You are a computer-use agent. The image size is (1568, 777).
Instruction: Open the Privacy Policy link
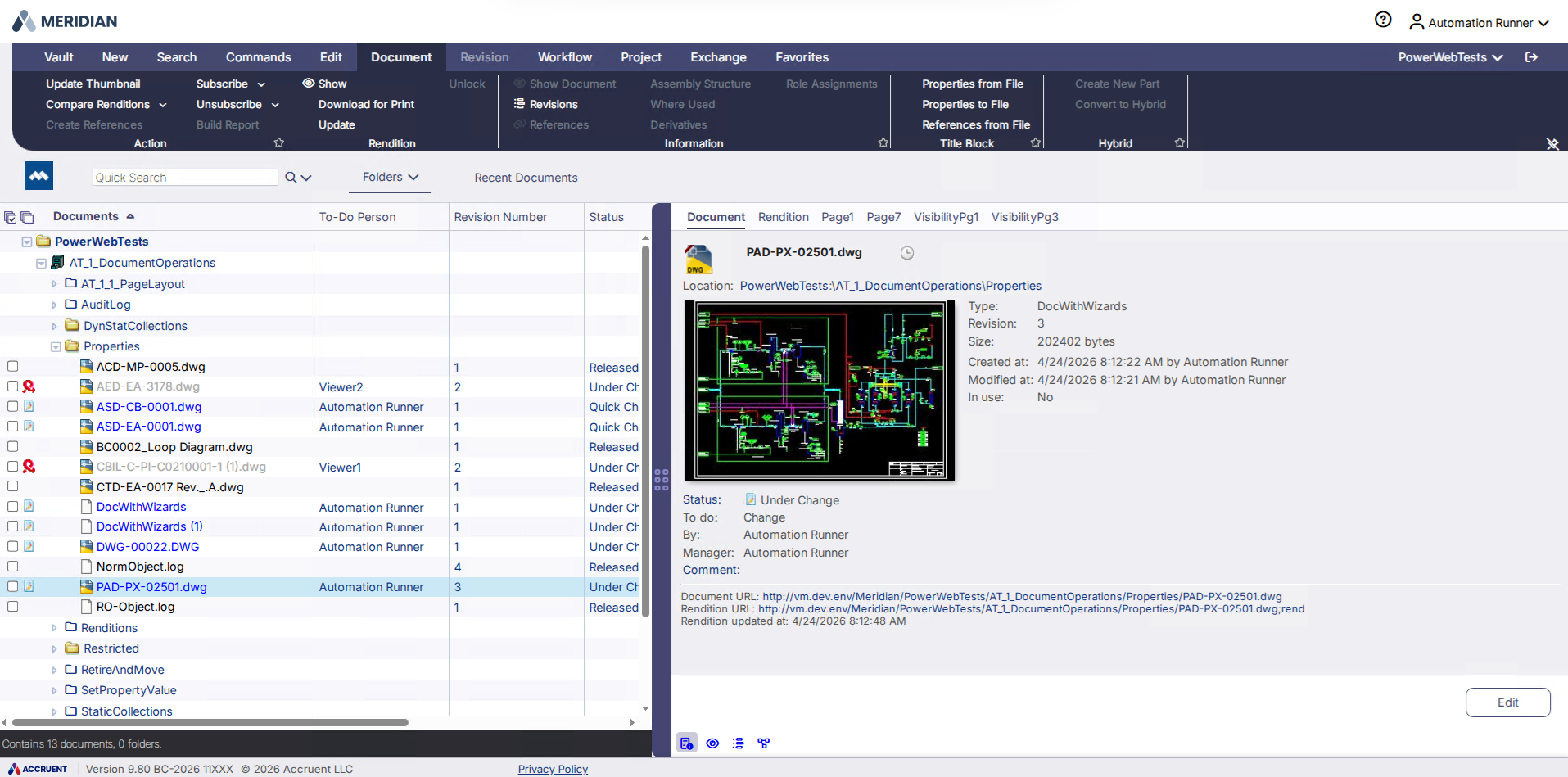(x=553, y=769)
